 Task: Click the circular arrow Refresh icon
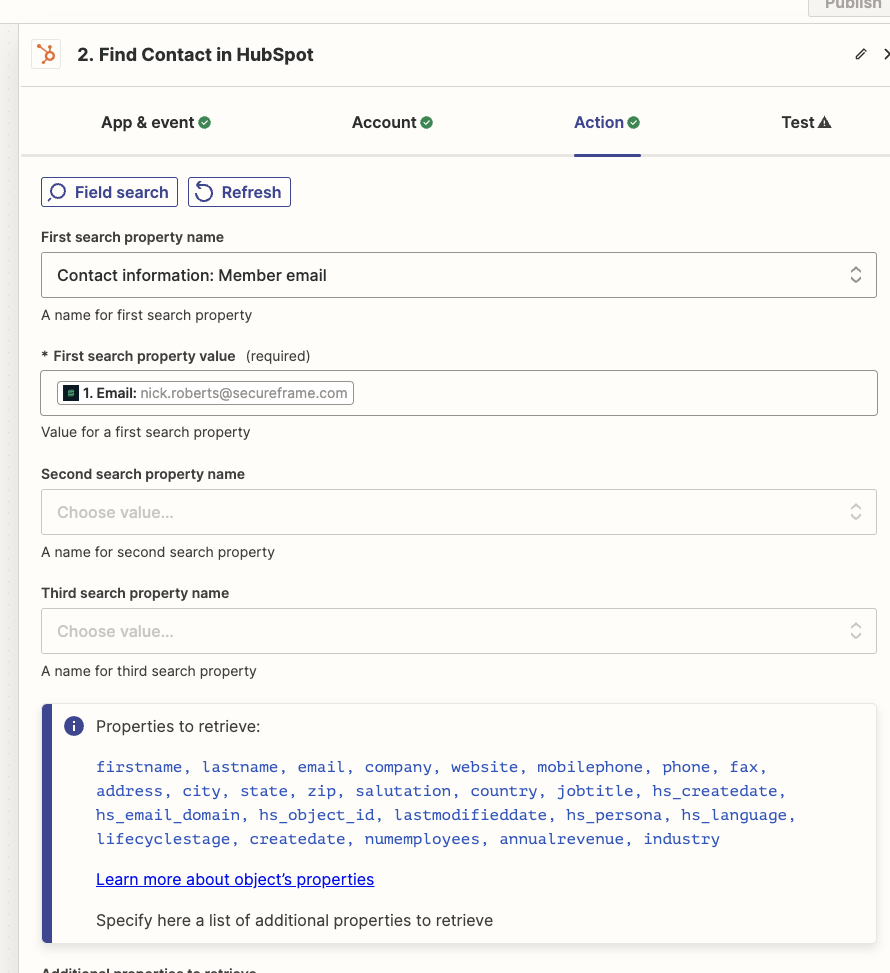[x=204, y=192]
